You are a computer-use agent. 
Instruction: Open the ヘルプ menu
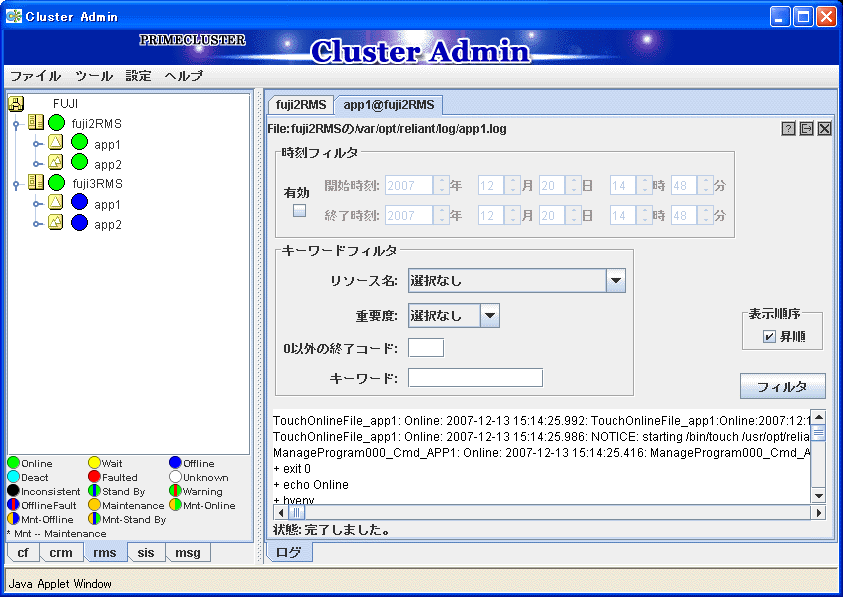click(x=184, y=76)
